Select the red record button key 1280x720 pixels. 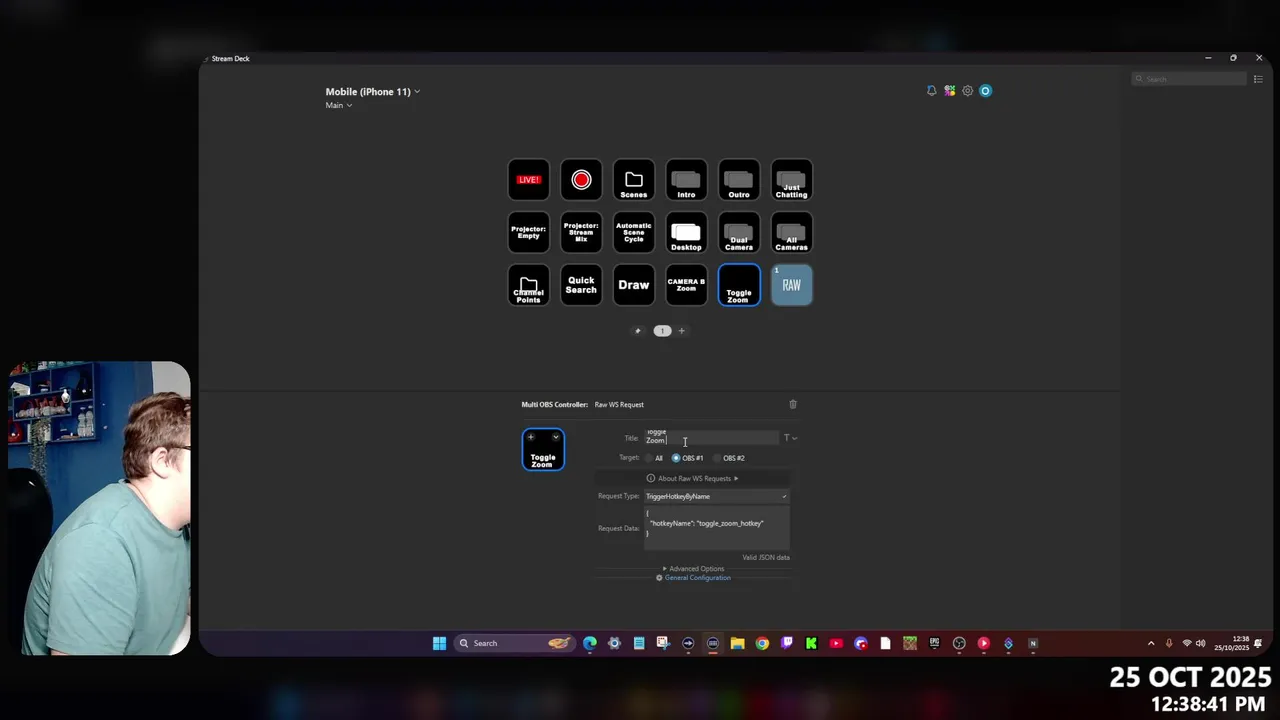pyautogui.click(x=581, y=180)
